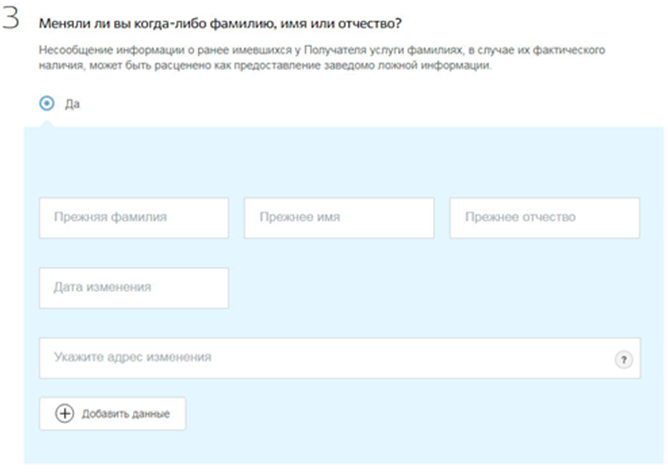
Task: Focus the Прежняя фамилия field
Action: [134, 218]
